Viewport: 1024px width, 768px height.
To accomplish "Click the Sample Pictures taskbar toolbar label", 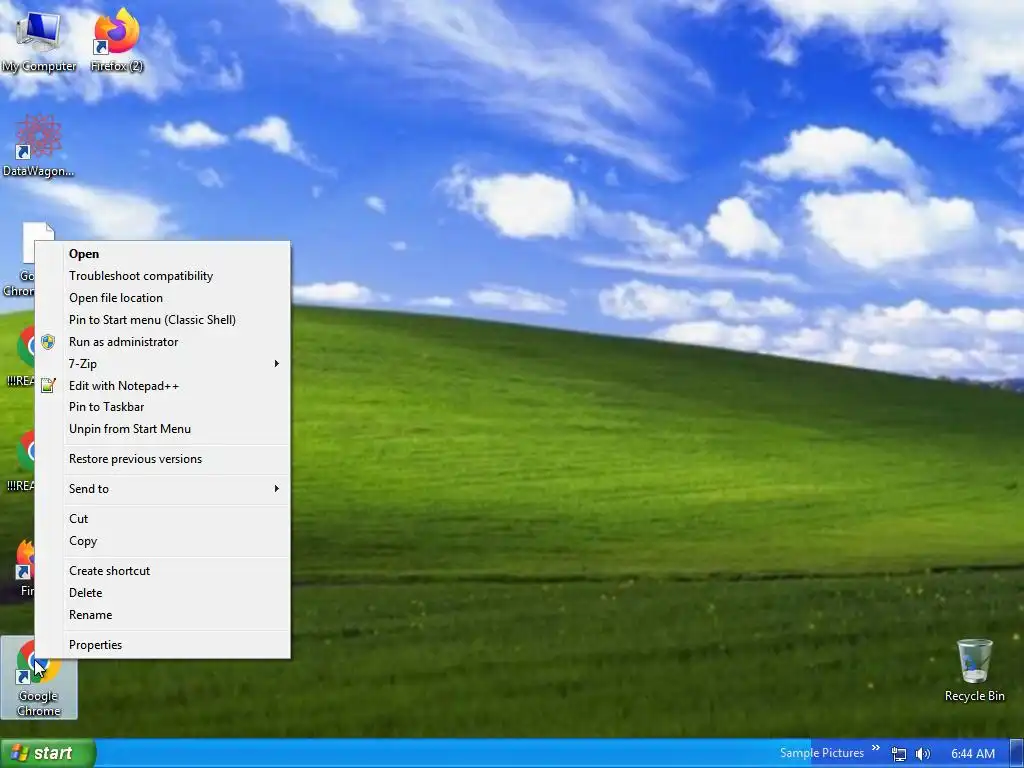I will (x=822, y=753).
